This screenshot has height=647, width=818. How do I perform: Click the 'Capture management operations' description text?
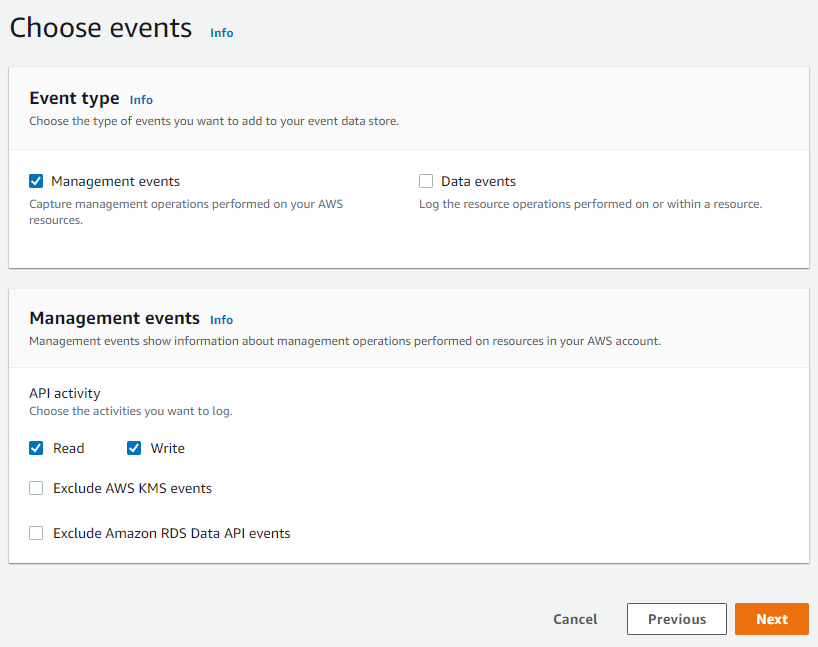coord(186,212)
